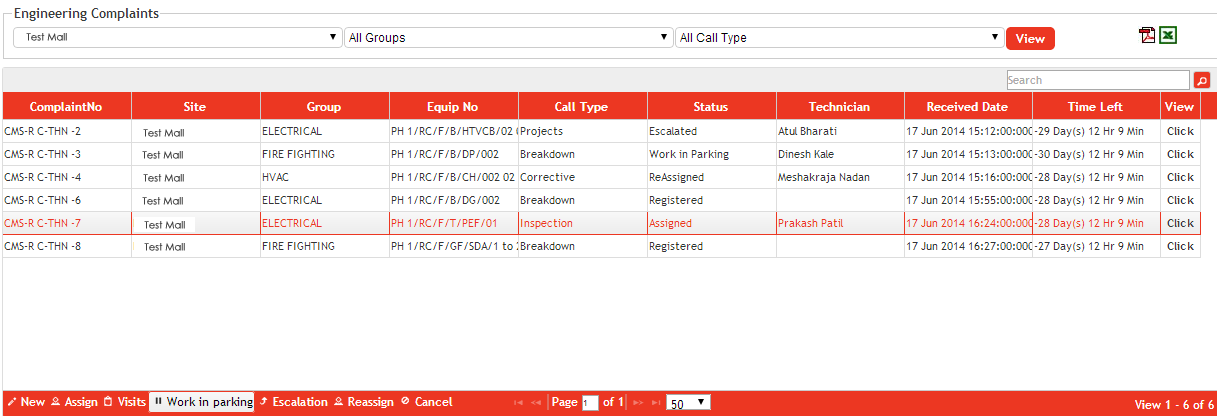Choose Escalation in the bottom toolbar
The image size is (1217, 416).
coord(293,402)
